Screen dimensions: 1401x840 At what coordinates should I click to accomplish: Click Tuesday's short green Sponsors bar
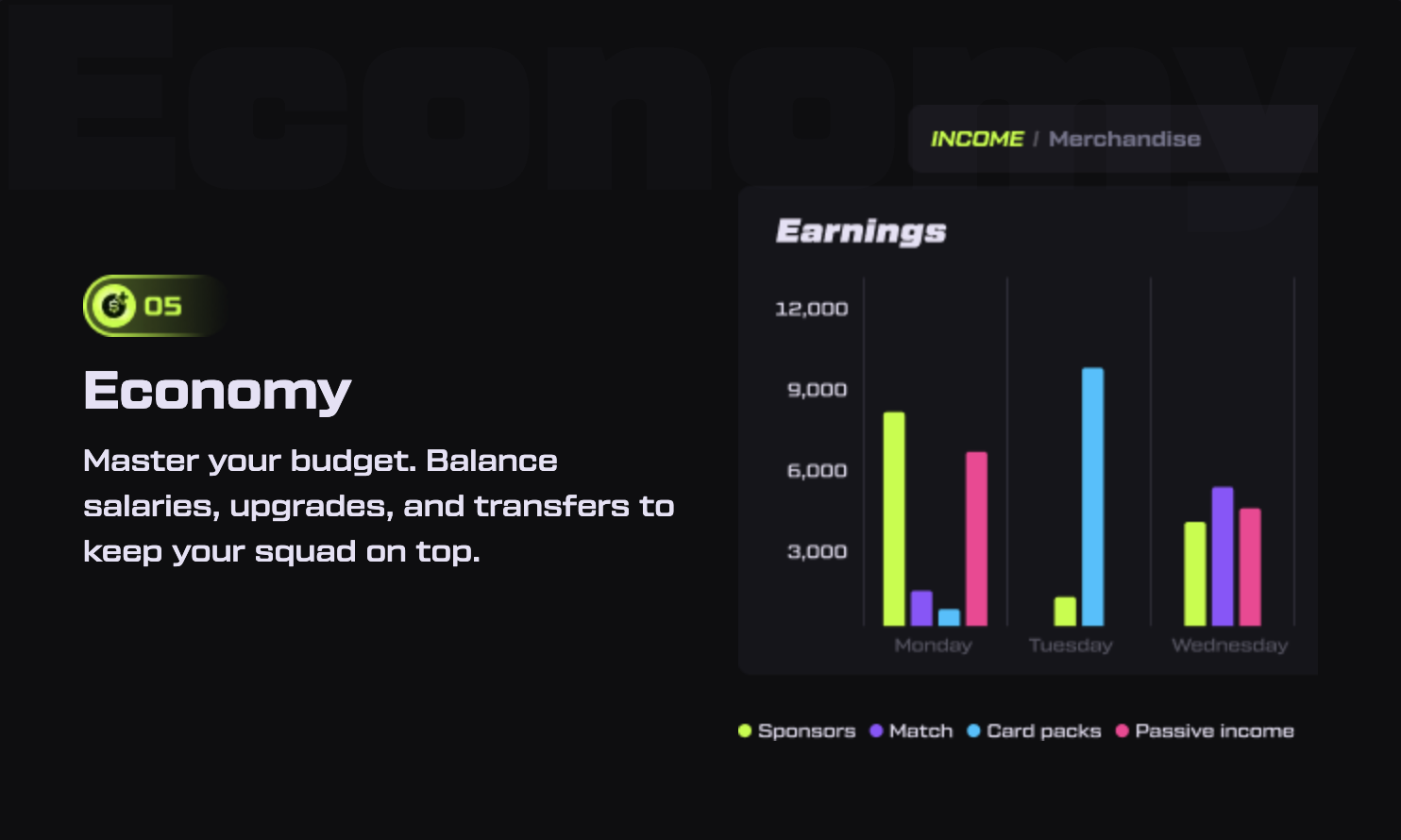[x=1065, y=611]
